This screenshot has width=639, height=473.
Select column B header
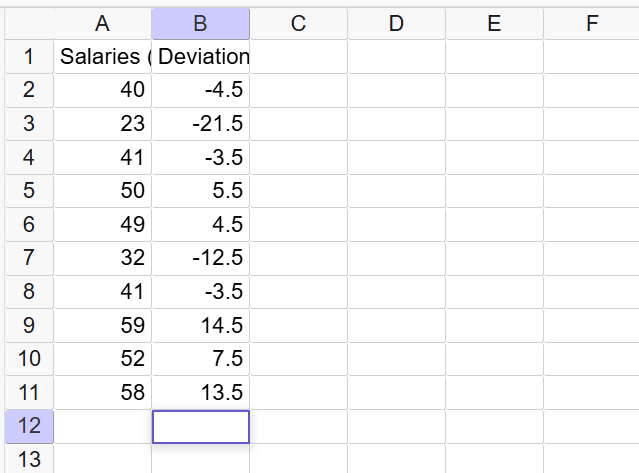(201, 24)
